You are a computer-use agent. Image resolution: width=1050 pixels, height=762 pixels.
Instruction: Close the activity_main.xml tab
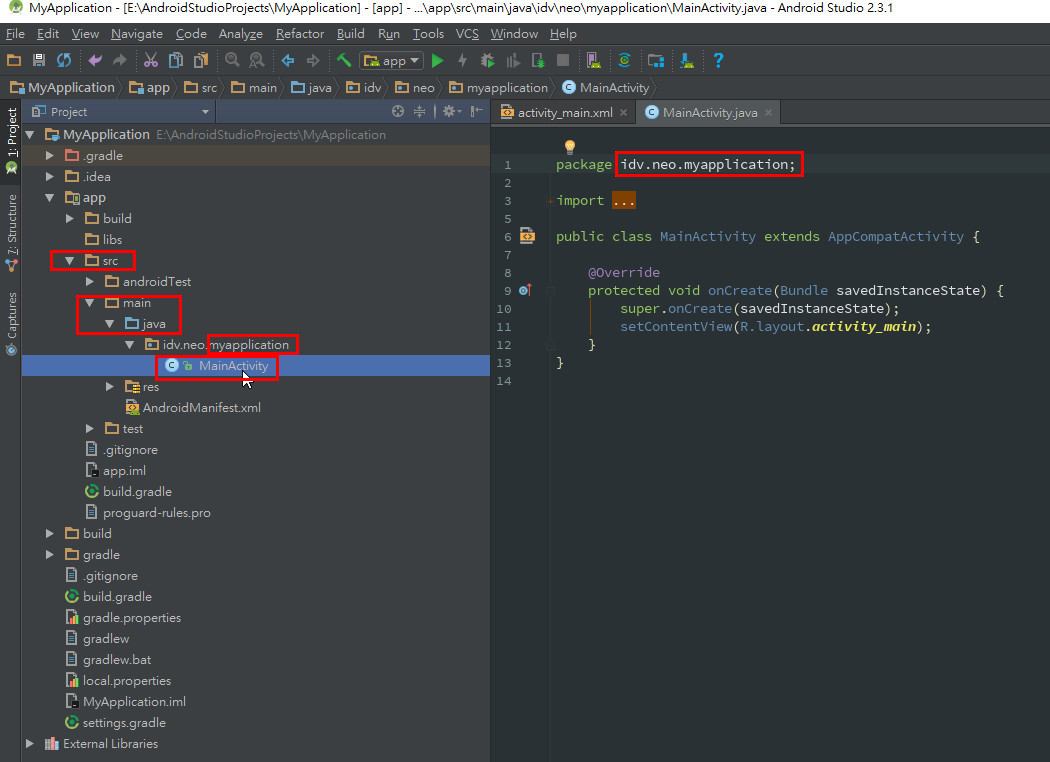click(623, 112)
